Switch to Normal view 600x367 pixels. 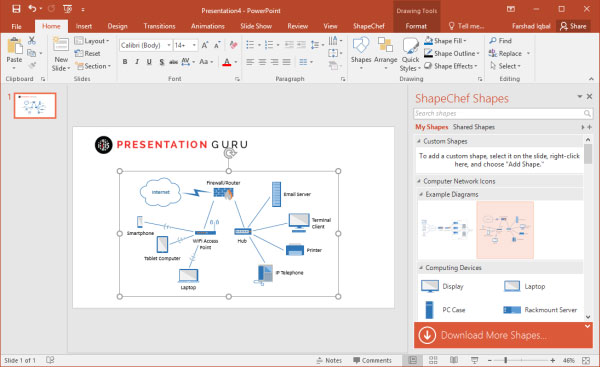pyautogui.click(x=412, y=360)
